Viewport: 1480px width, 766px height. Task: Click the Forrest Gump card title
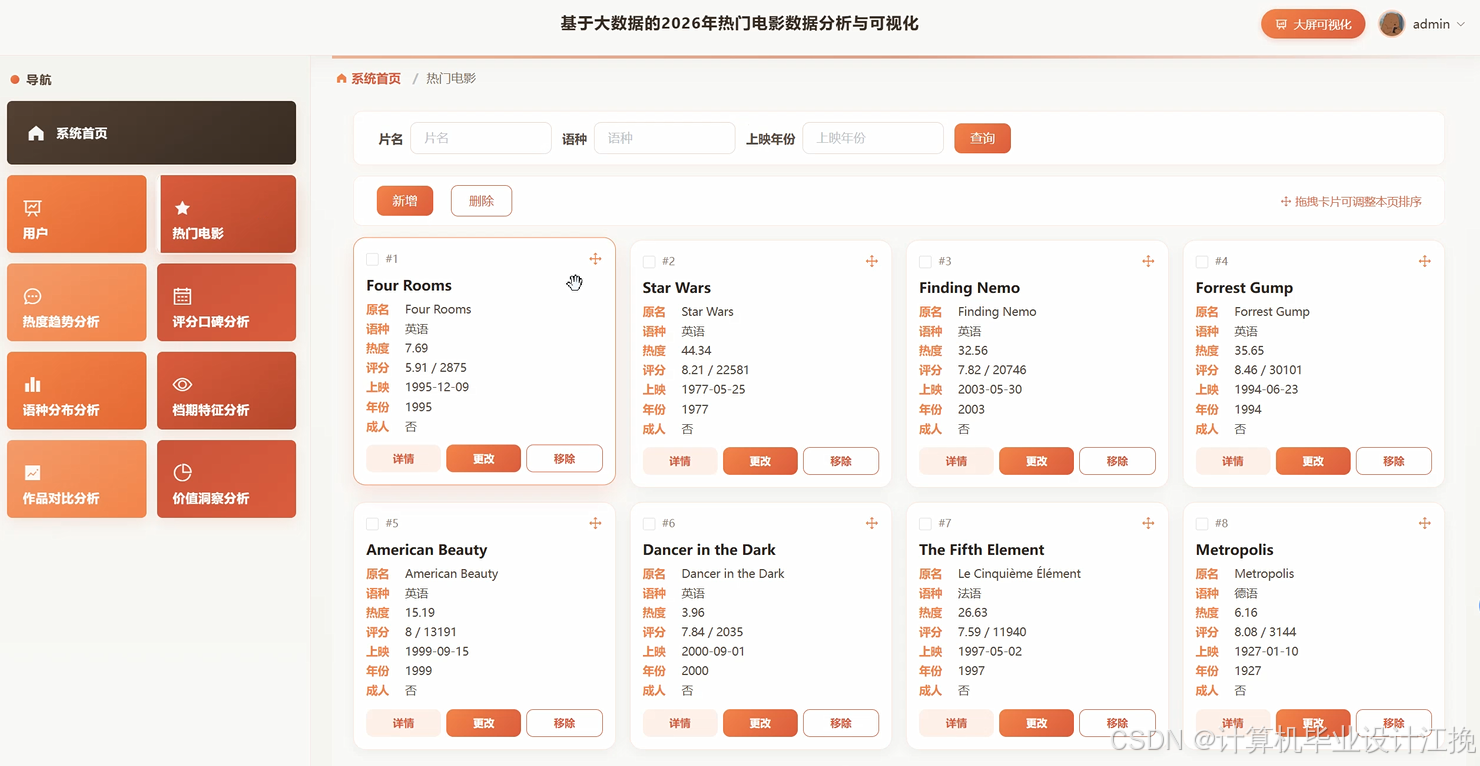coord(1244,288)
